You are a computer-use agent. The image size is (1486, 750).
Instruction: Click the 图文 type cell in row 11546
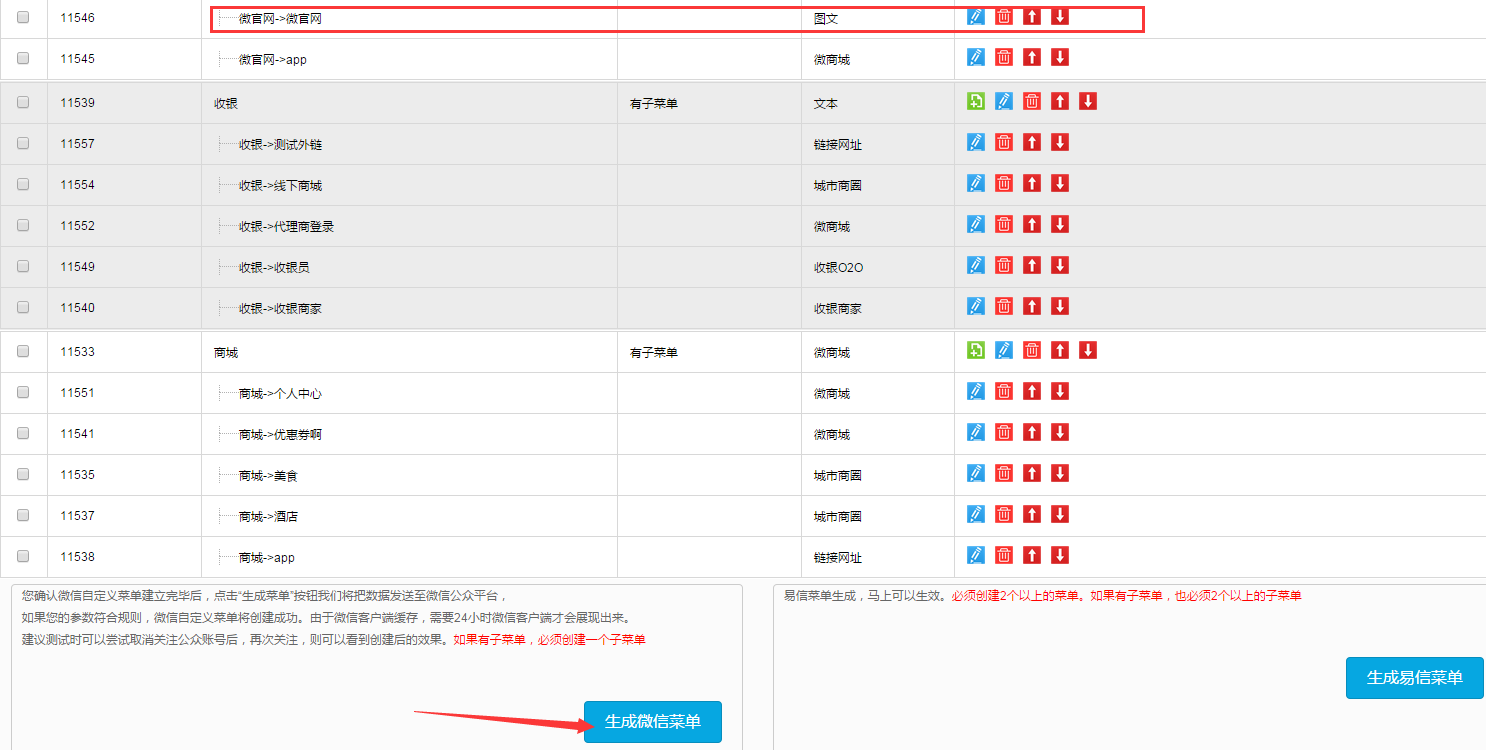point(826,19)
